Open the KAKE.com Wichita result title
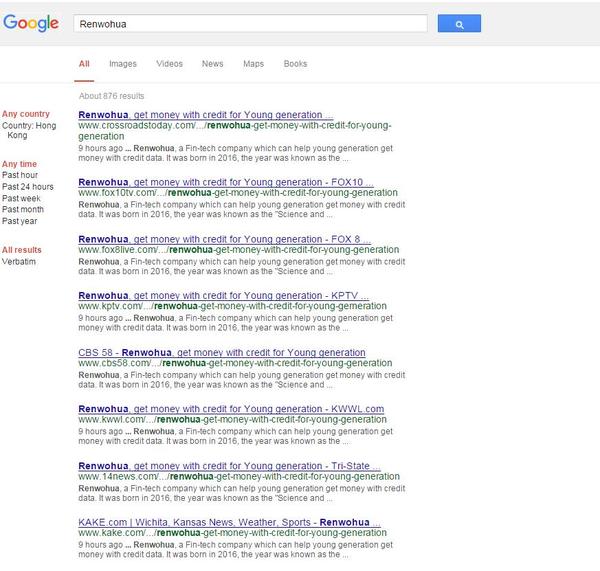The image size is (600, 571). pyautogui.click(x=229, y=522)
